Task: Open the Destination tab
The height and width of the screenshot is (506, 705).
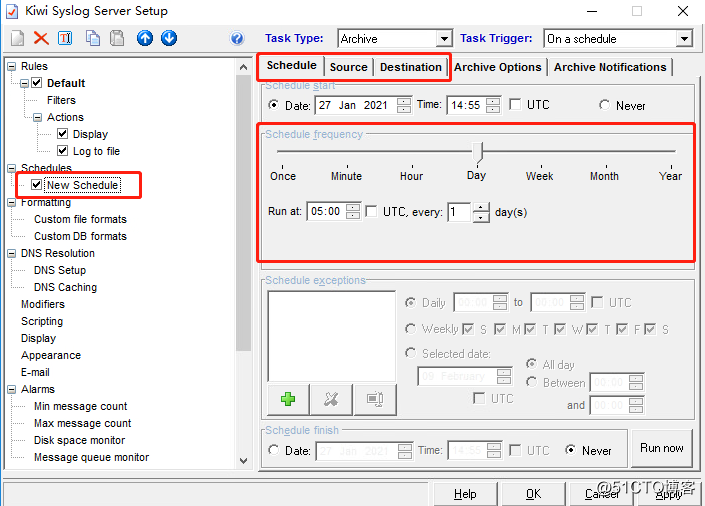Action: pos(411,67)
